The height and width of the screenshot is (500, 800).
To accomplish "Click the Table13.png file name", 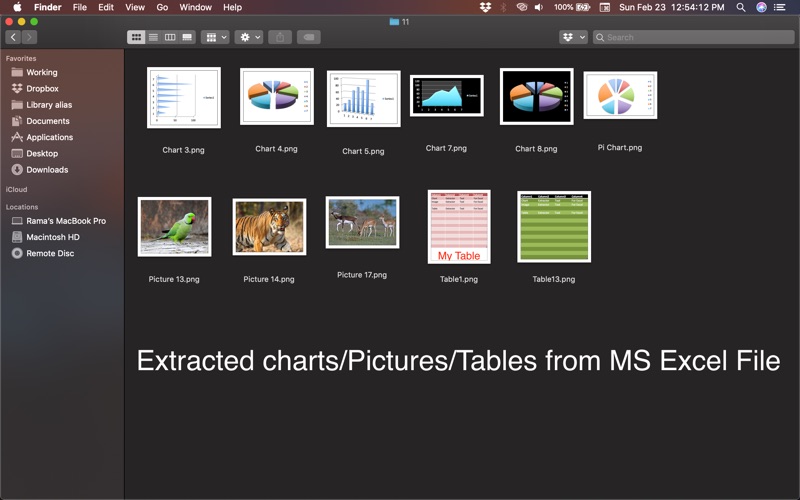I will (x=554, y=279).
